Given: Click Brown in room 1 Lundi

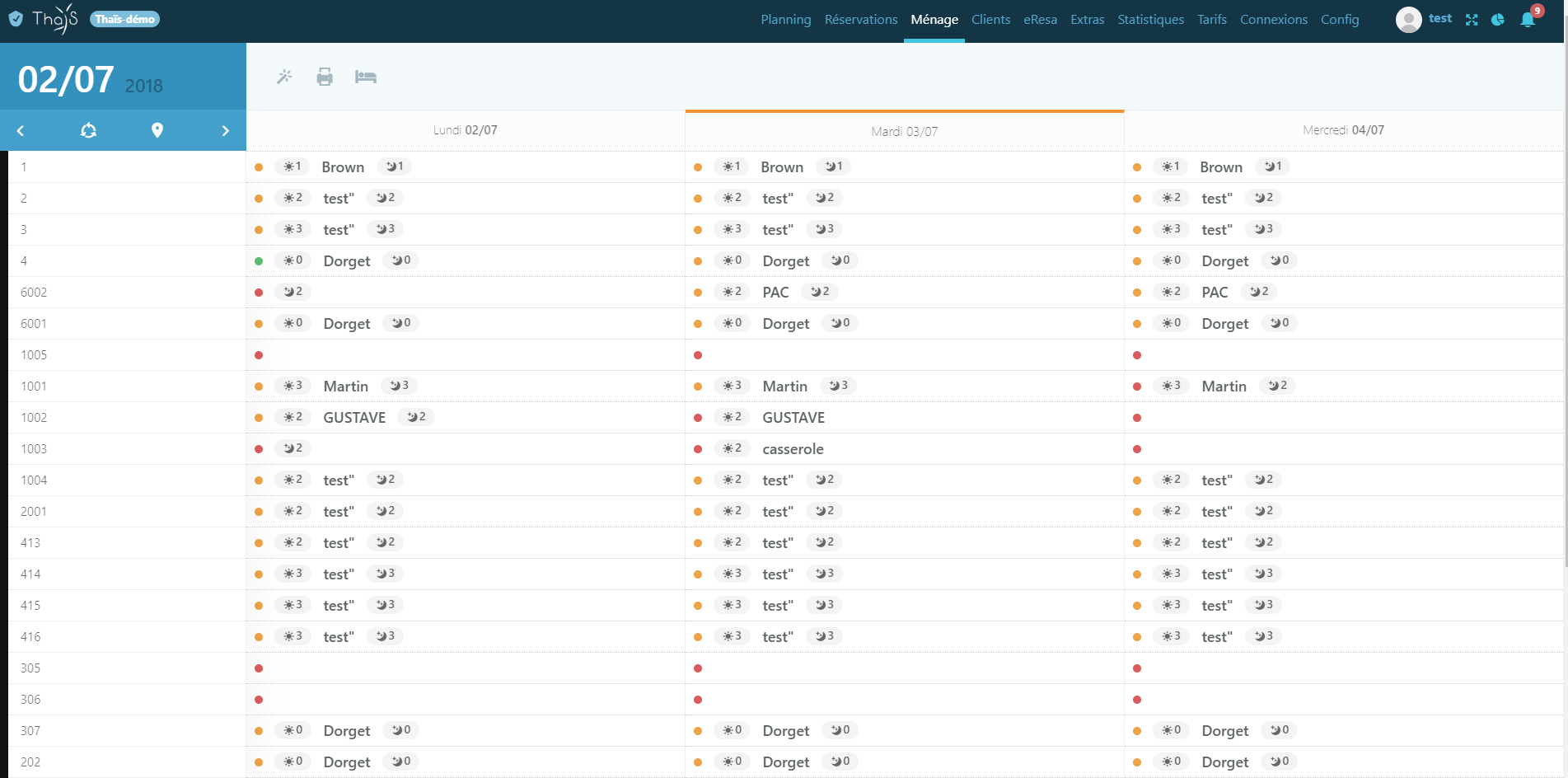Looking at the screenshot, I should 343,167.
